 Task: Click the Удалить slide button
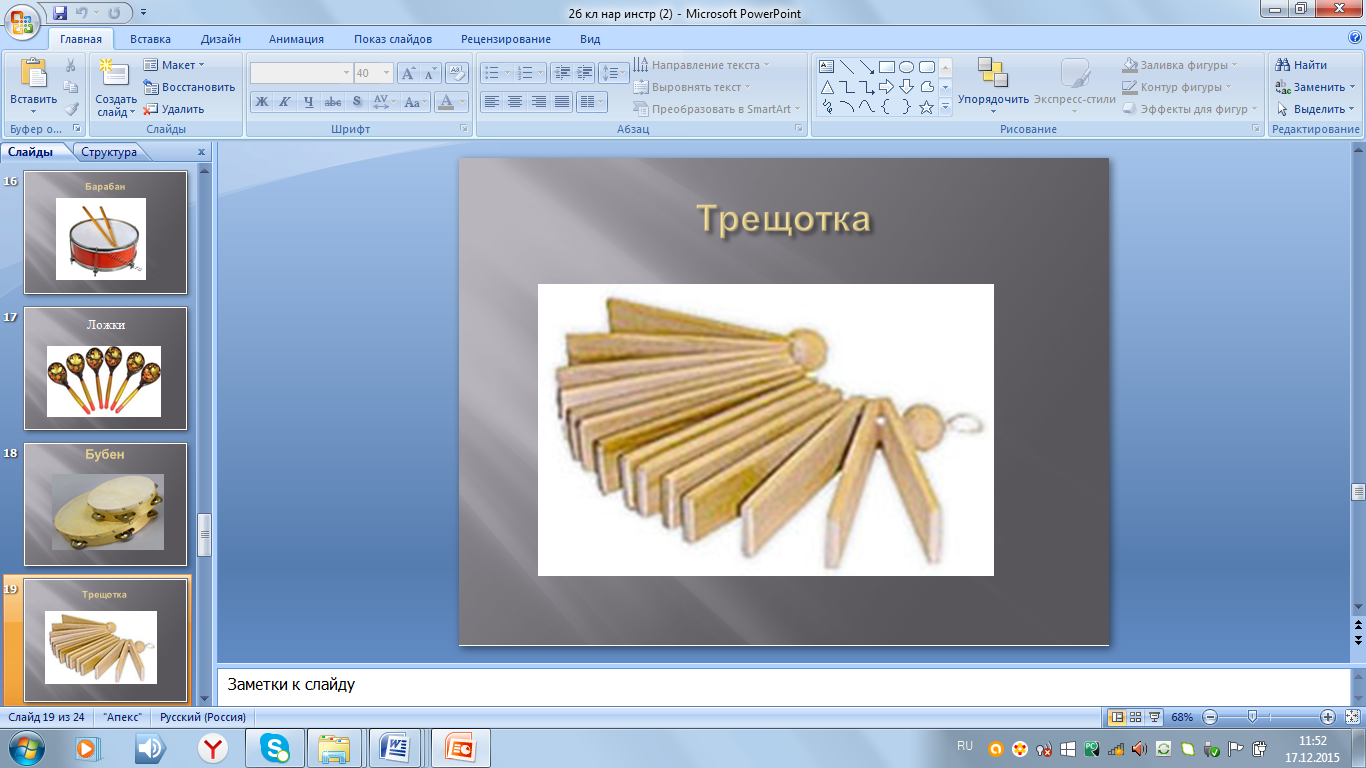[175, 109]
